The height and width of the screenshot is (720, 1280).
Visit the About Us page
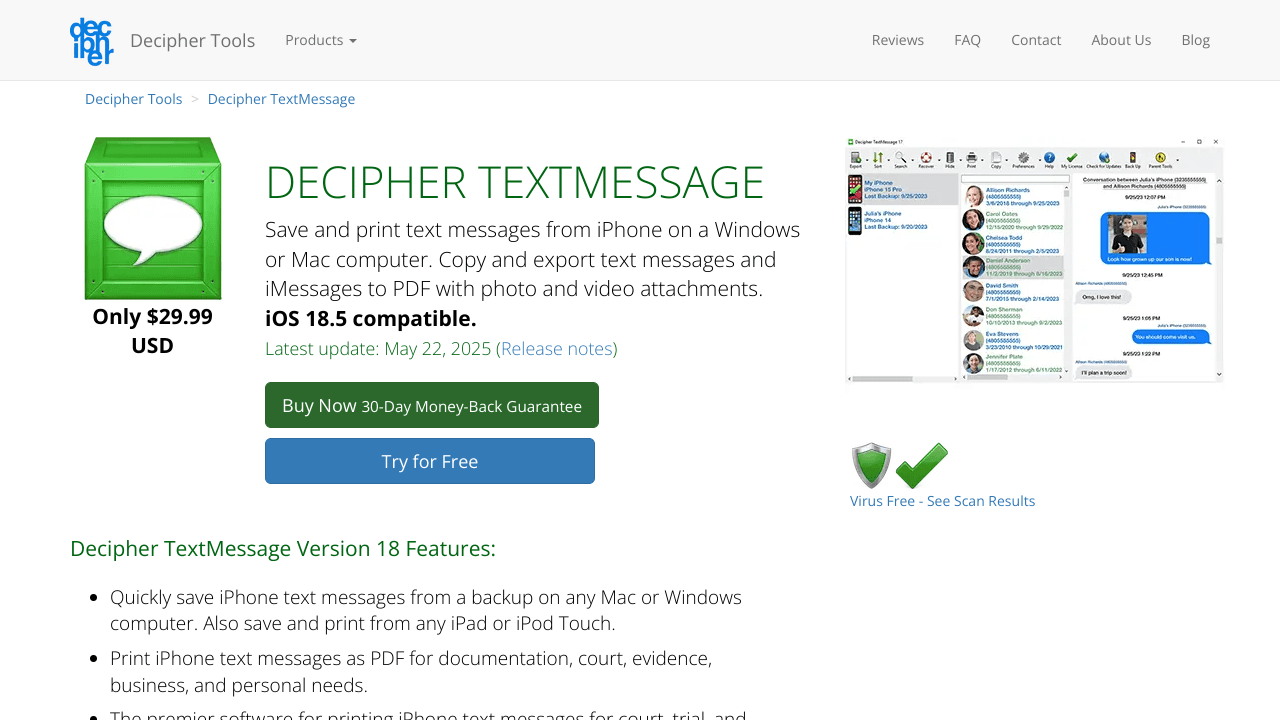click(1121, 40)
